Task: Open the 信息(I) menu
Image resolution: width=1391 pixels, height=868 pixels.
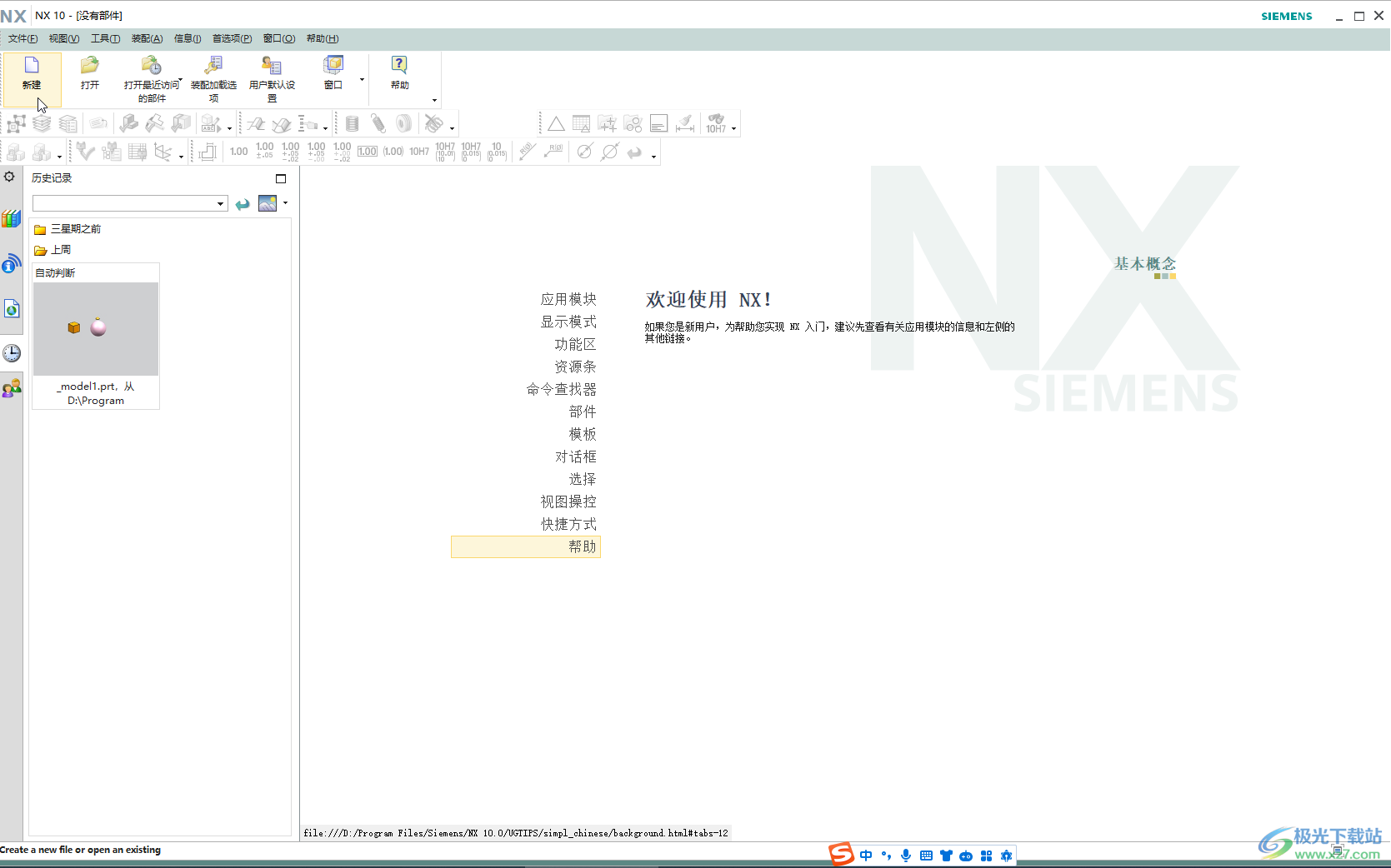Action: coord(188,38)
